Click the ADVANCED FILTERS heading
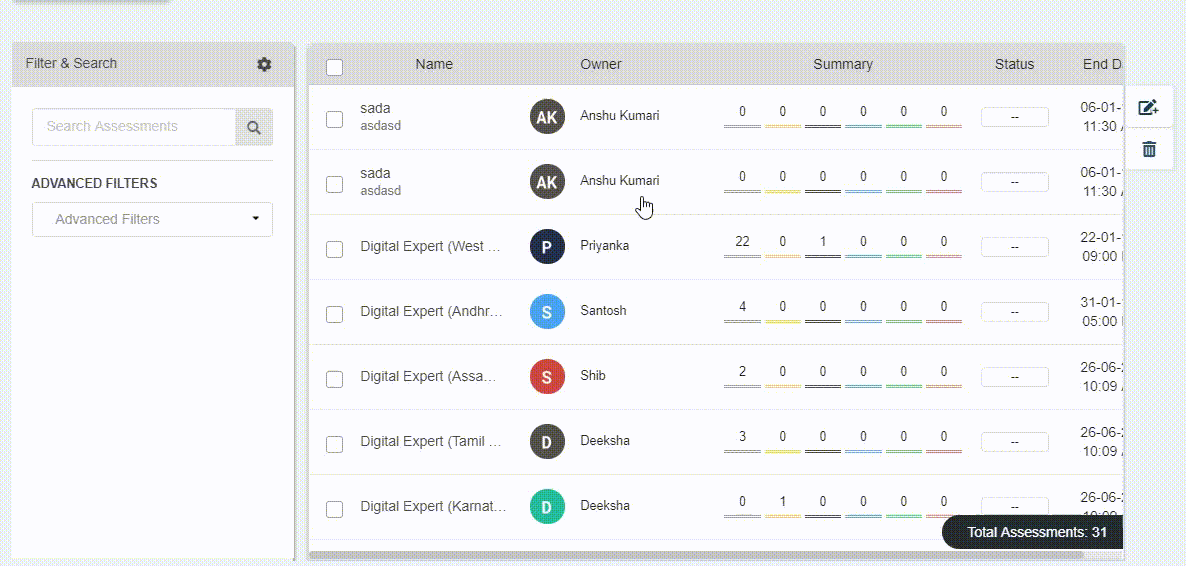The image size is (1186, 566). pyautogui.click(x=95, y=184)
